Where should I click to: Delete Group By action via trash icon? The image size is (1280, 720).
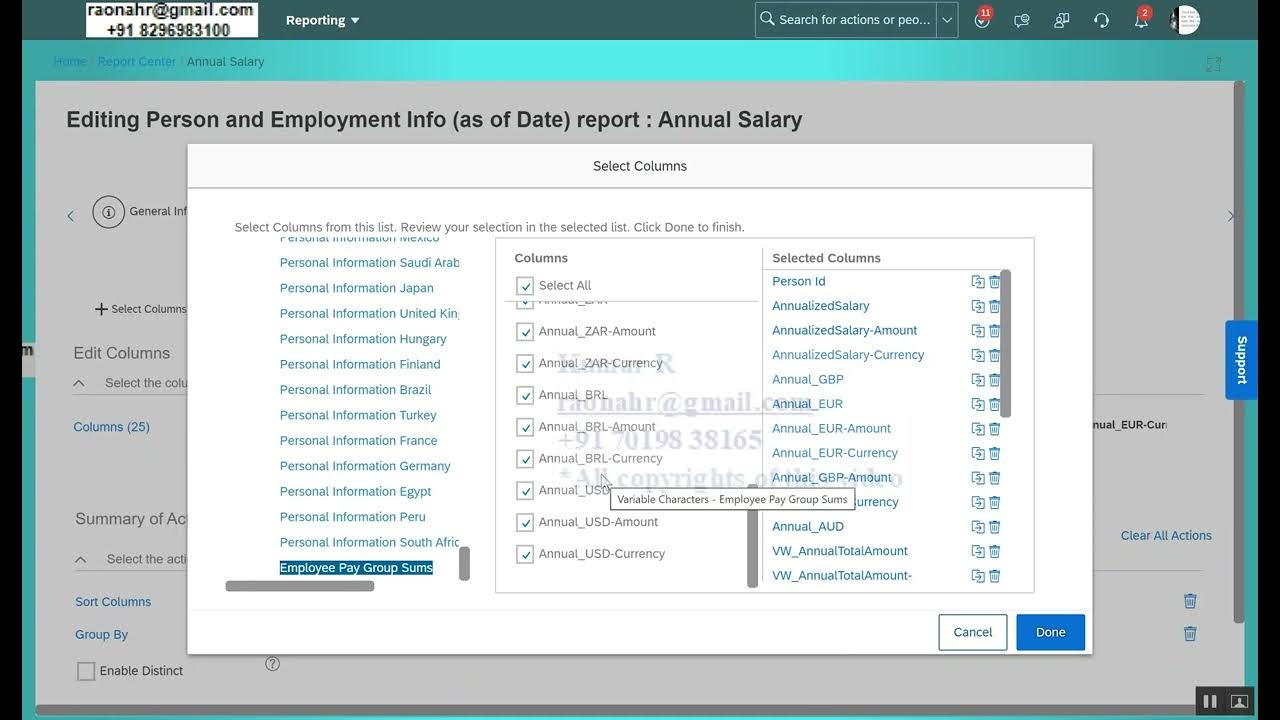[1190, 633]
